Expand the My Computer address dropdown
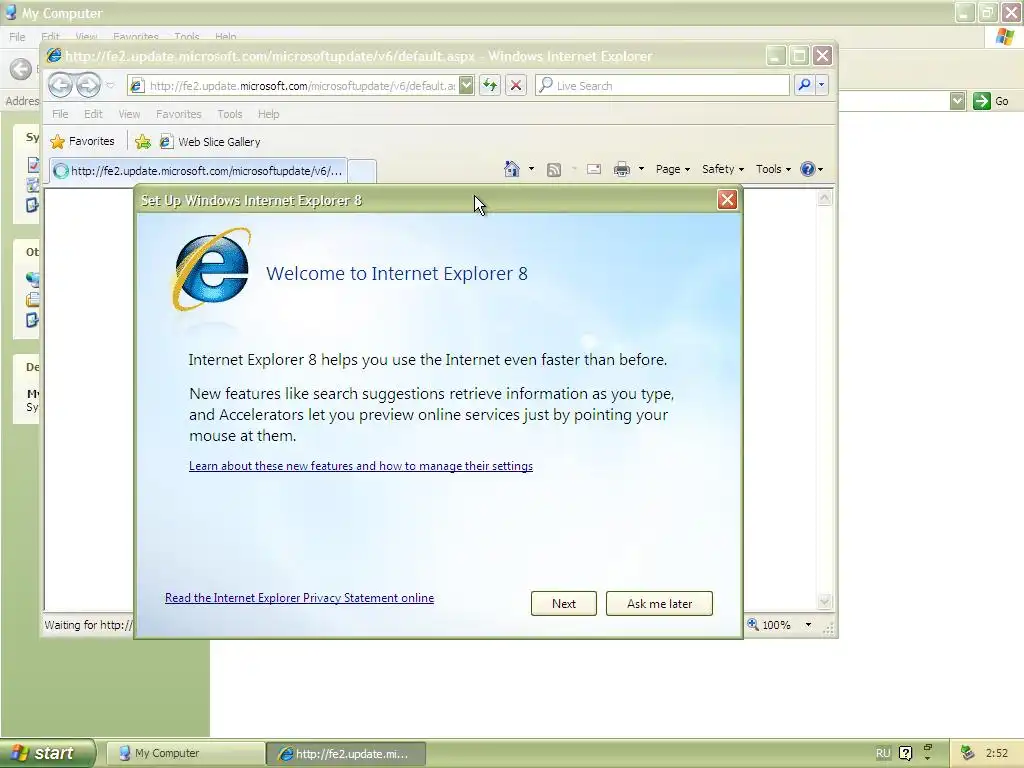 (957, 101)
